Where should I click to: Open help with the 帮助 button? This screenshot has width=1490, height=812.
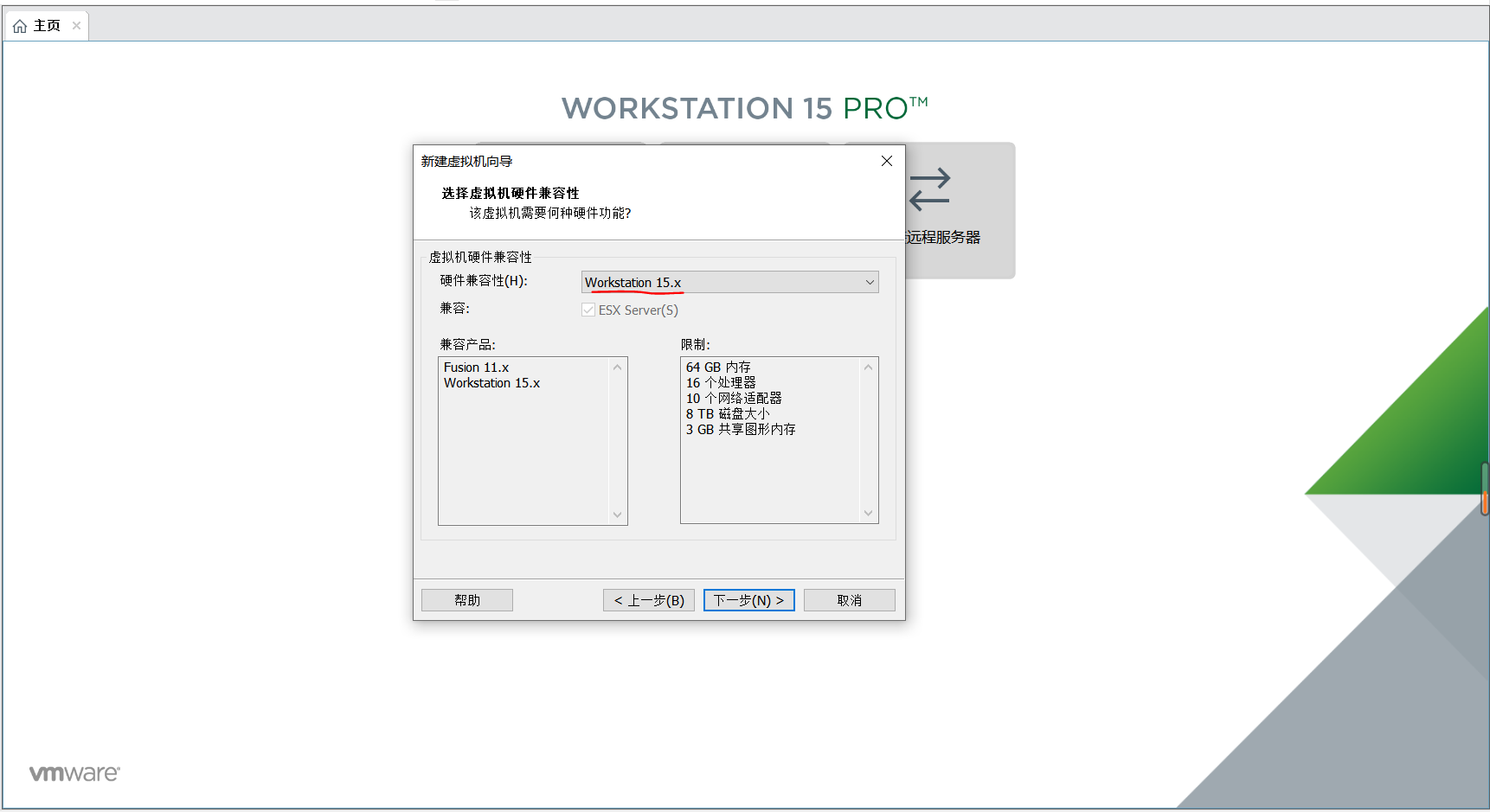click(x=466, y=600)
